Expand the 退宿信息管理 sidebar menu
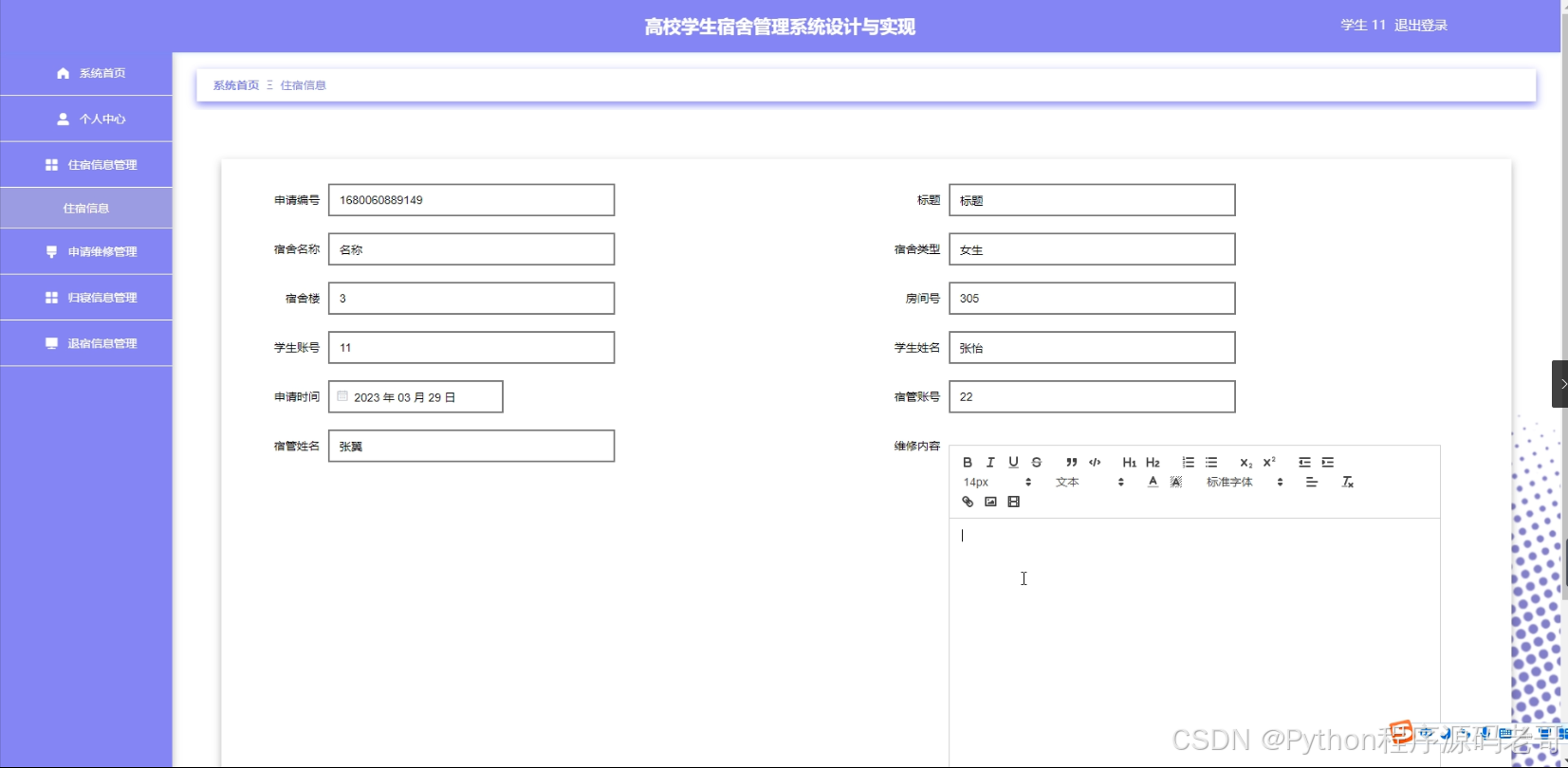Image resolution: width=1568 pixels, height=768 pixels. click(86, 343)
